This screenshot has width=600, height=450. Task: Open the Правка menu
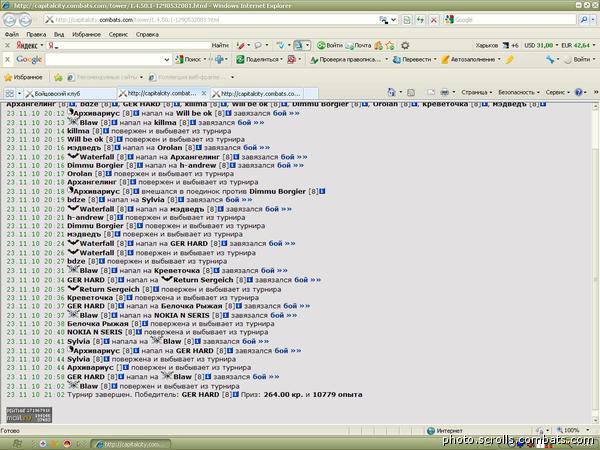pos(36,34)
